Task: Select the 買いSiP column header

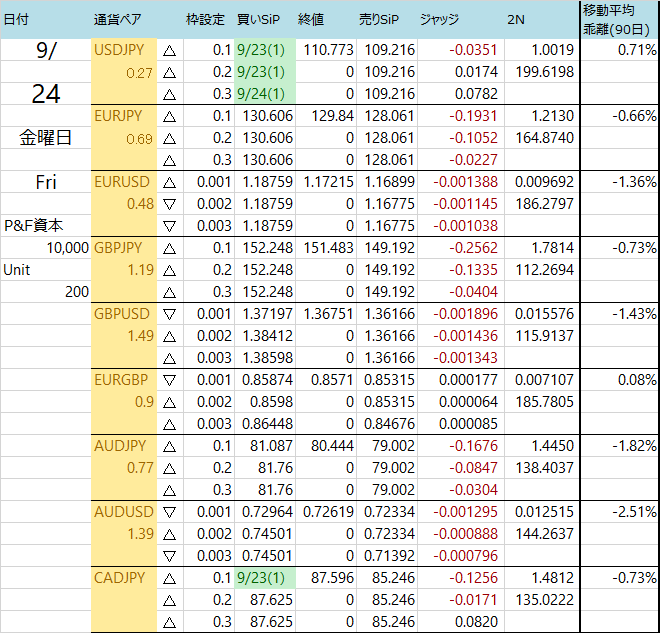Action: (258, 19)
